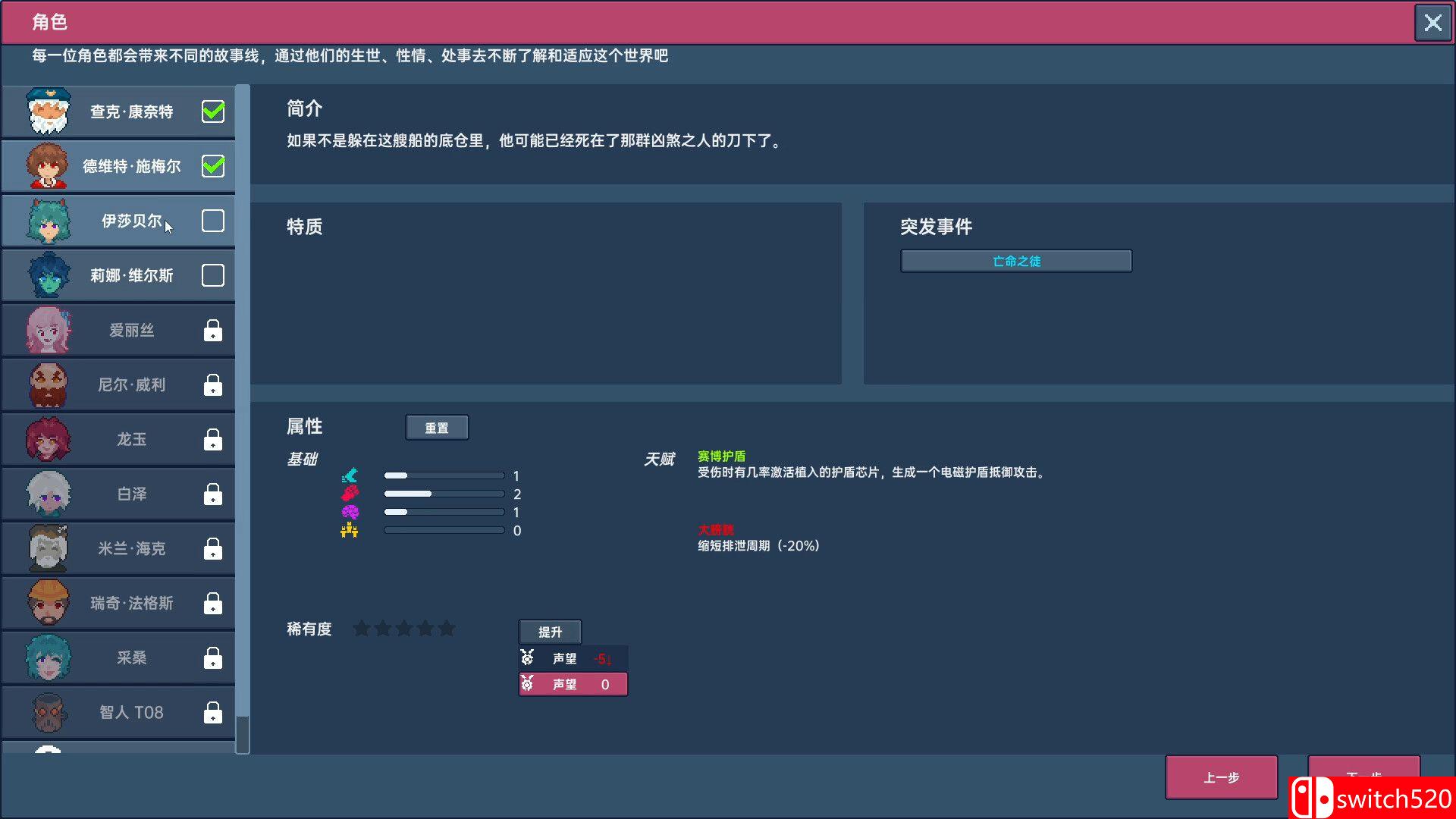The height and width of the screenshot is (819, 1456).
Task: Select the purple brain intelligence icon
Action: pos(350,511)
